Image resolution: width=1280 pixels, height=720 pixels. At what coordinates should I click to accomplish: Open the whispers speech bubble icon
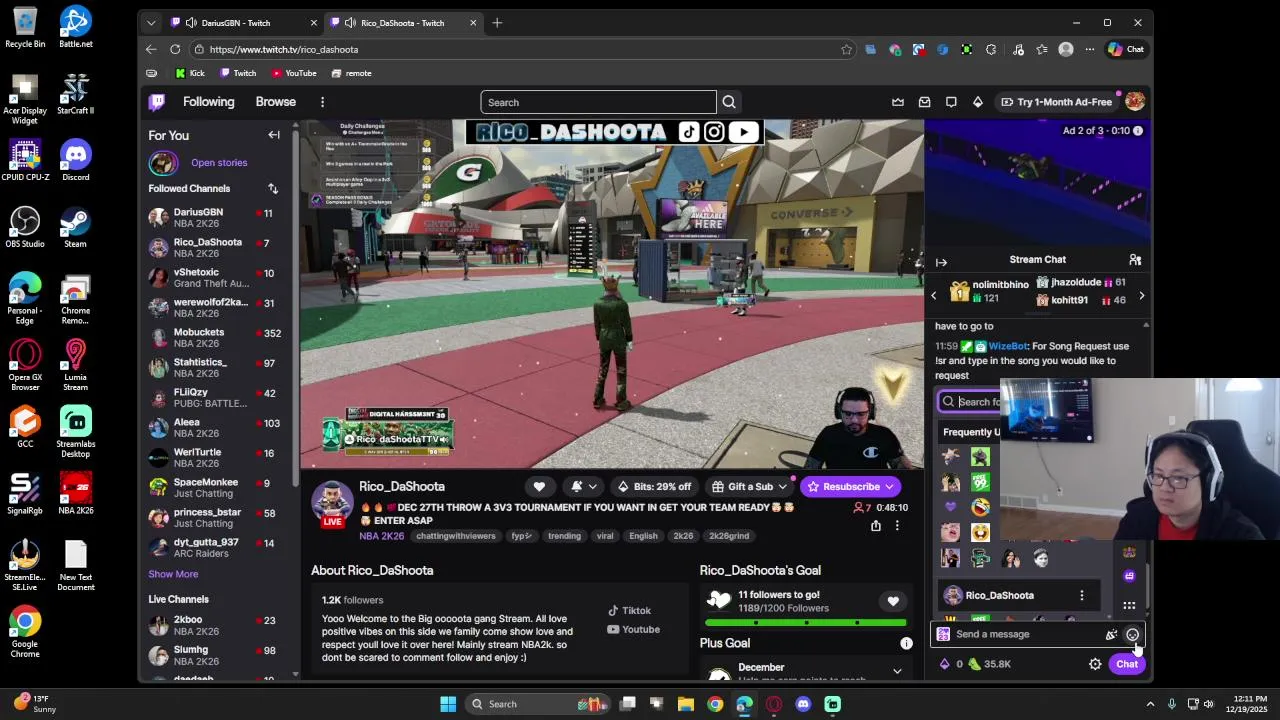(x=951, y=102)
